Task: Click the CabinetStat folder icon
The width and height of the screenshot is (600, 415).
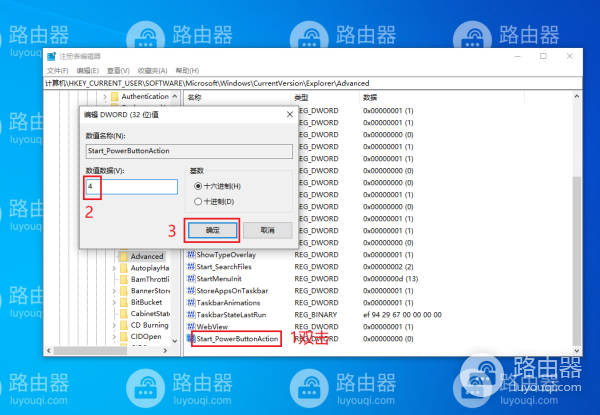Action: coord(124,314)
